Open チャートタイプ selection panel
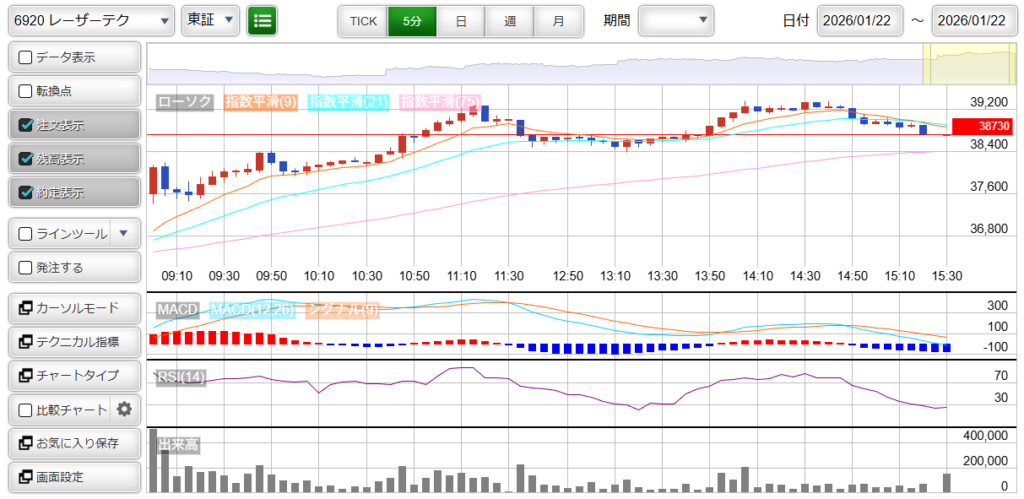Image resolution: width=1024 pixels, height=499 pixels. 73,375
